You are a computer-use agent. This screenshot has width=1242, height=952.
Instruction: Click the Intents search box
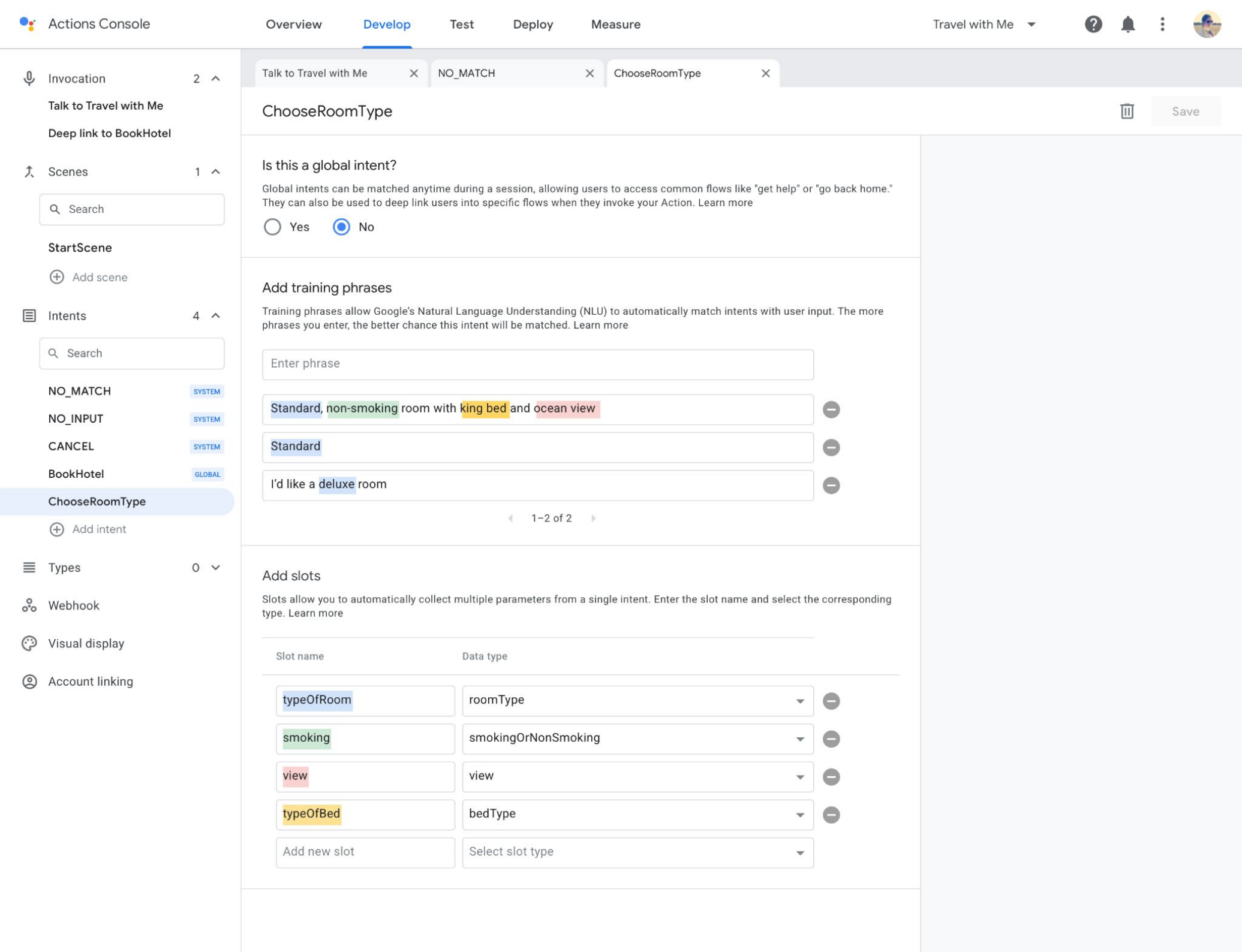click(x=131, y=353)
